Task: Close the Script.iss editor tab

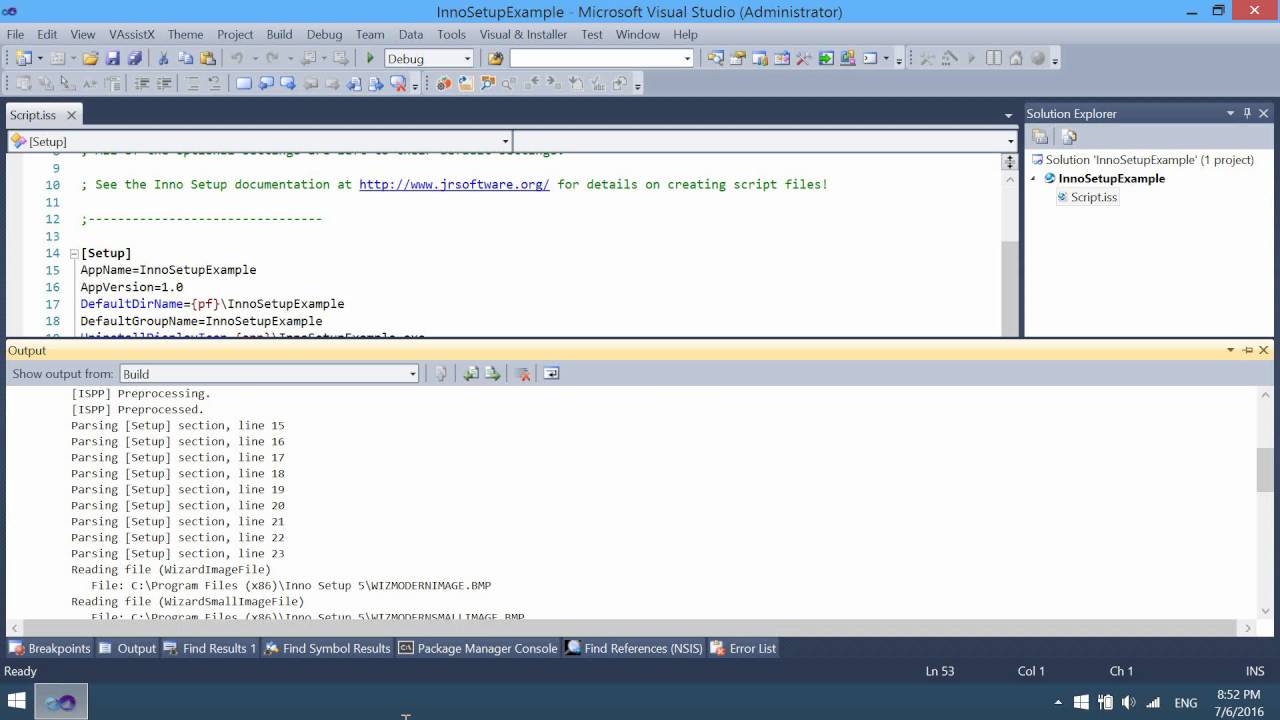Action: (x=71, y=115)
